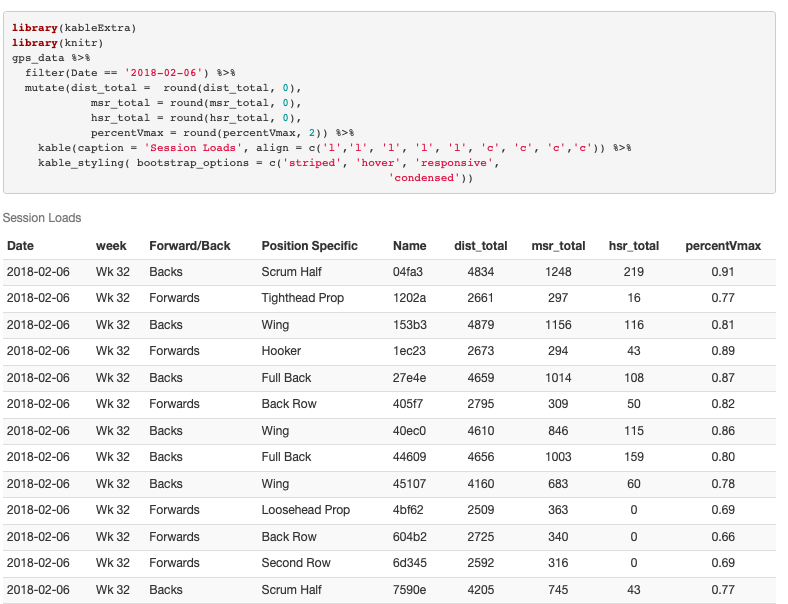The height and width of the screenshot is (604, 788).
Task: Click the player name 6d345 cell
Action: pyautogui.click(x=411, y=563)
